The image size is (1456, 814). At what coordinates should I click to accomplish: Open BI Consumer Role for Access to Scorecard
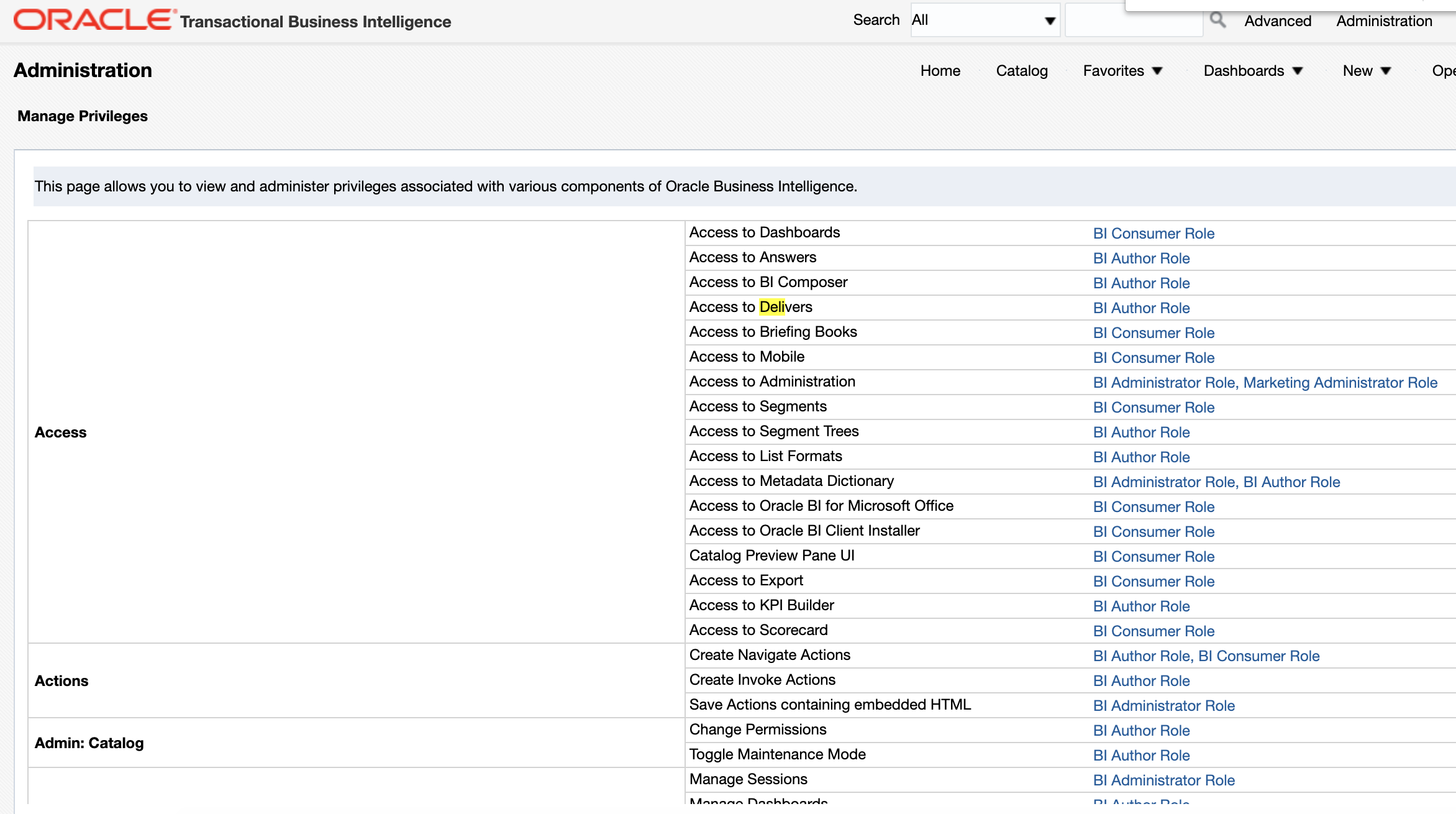1153,631
